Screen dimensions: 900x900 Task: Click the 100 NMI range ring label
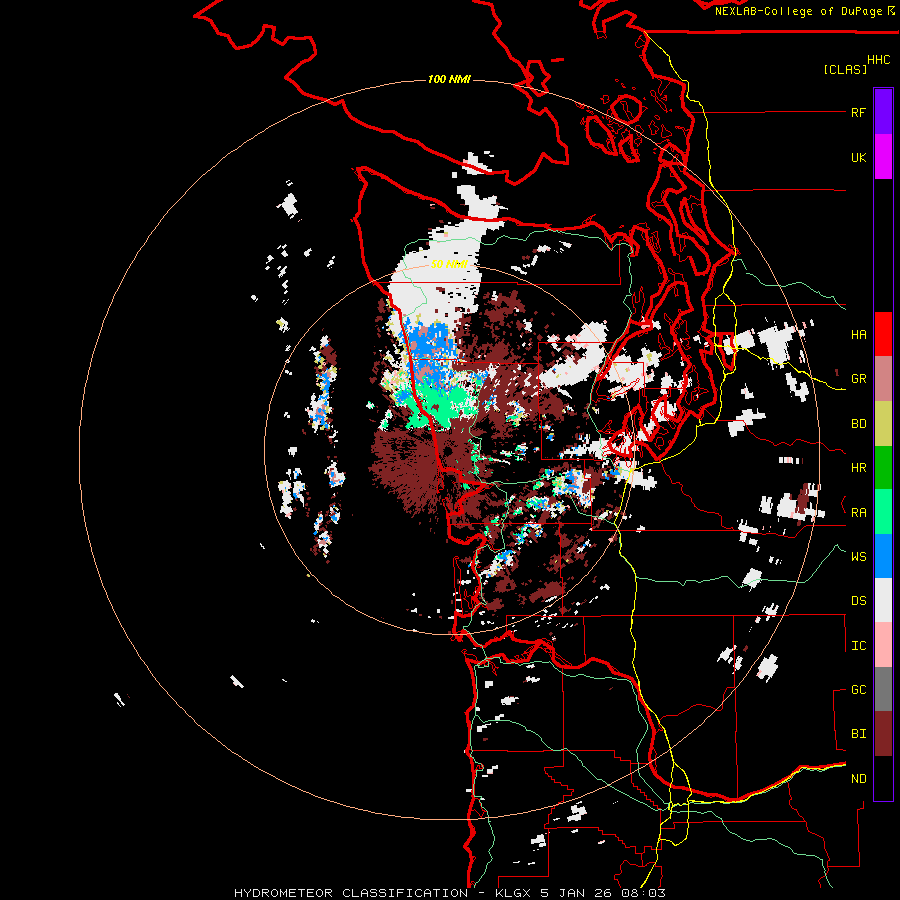449,79
